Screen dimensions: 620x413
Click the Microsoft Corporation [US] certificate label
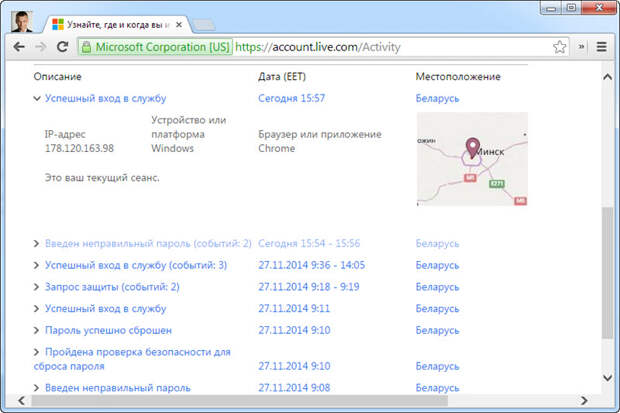(162, 47)
